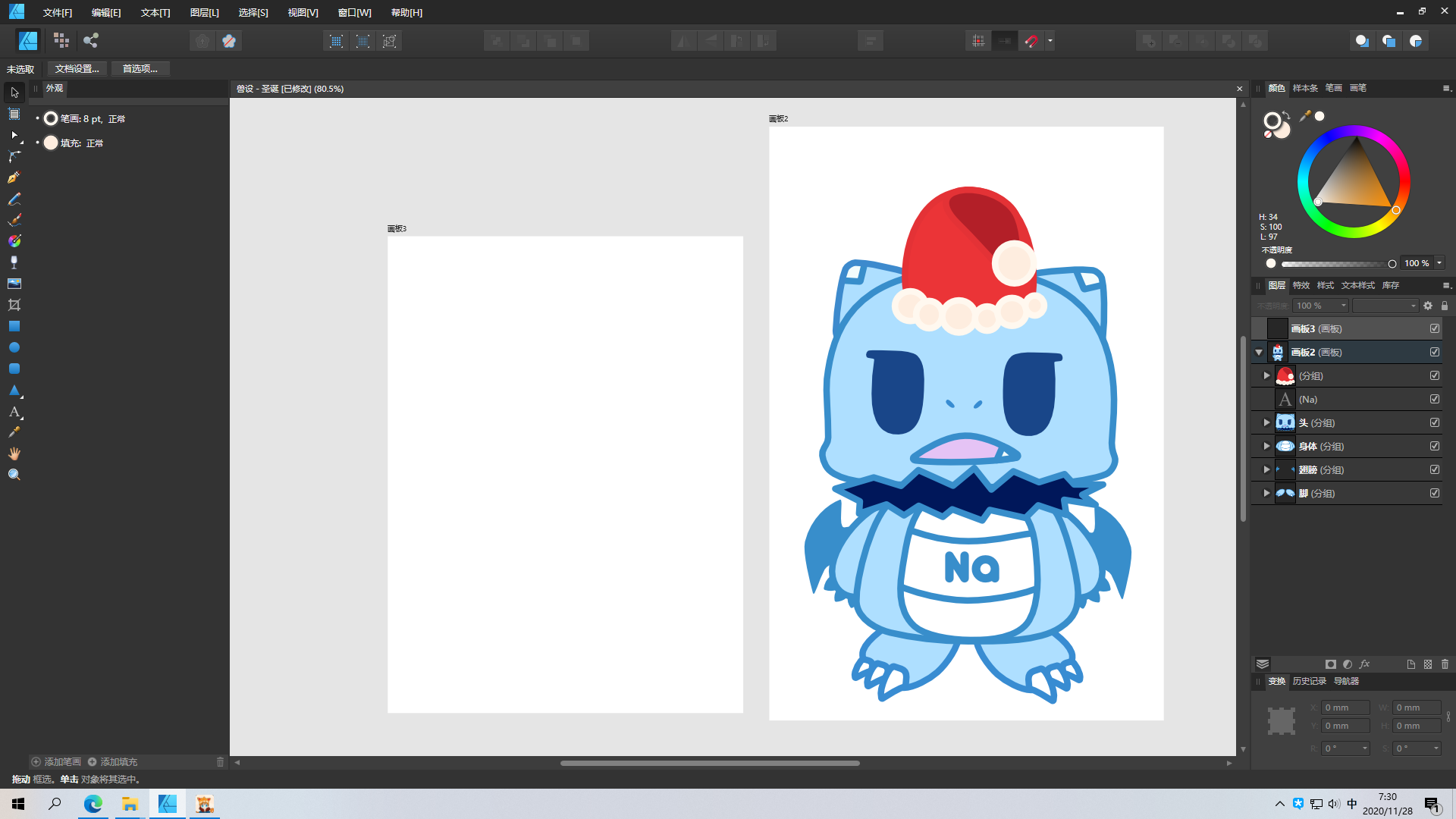The image size is (1456, 819).
Task: Select the Transparency tool
Action: (x=14, y=262)
